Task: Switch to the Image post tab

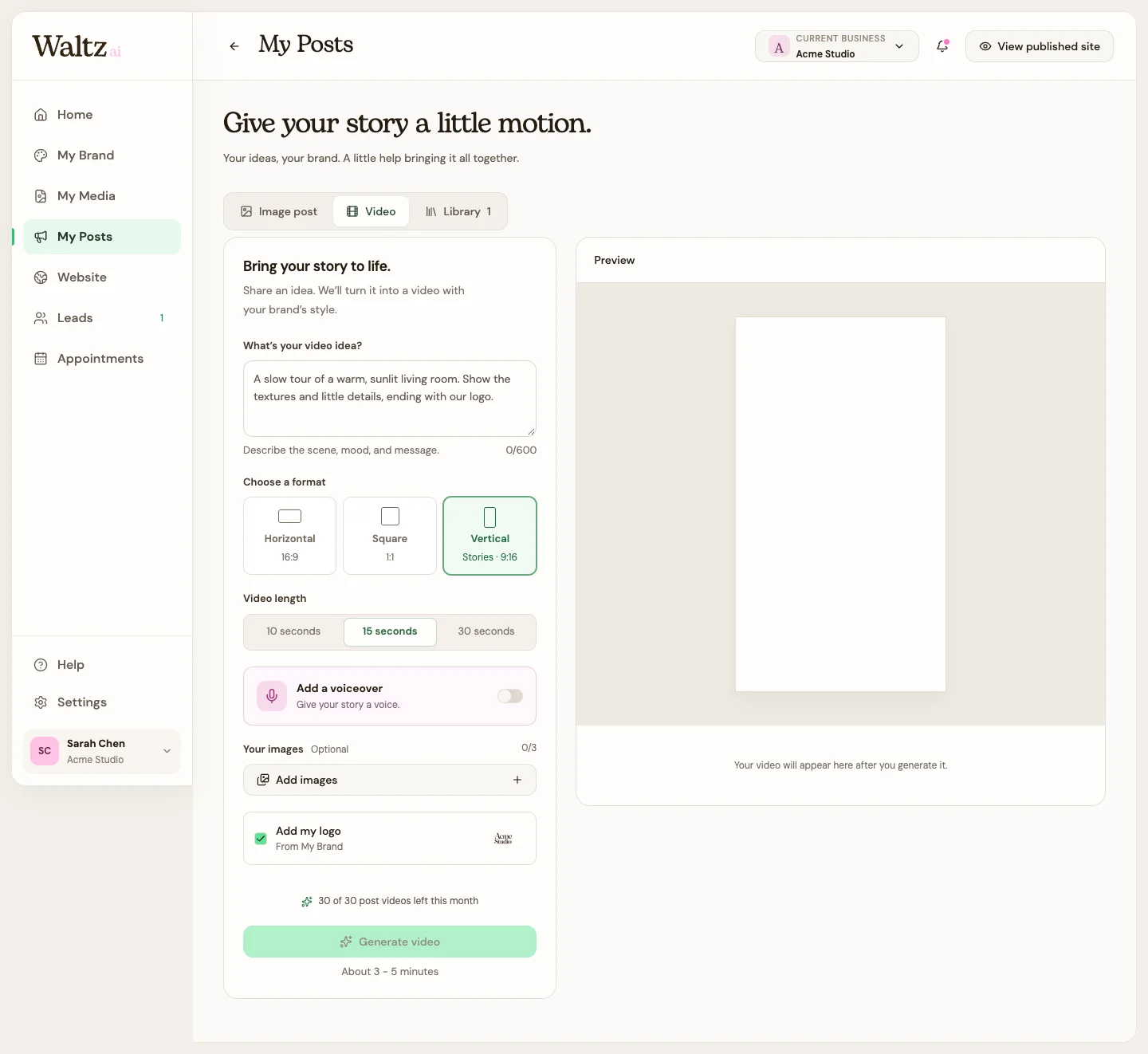Action: point(279,211)
